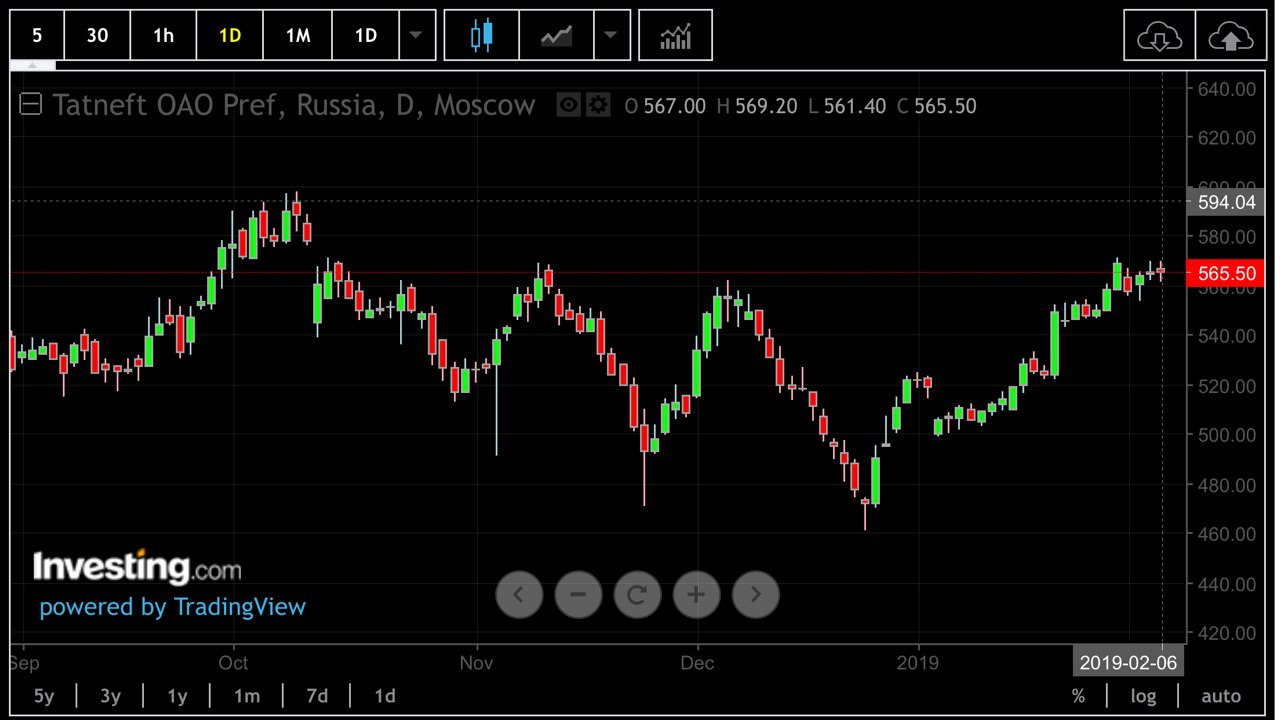The height and width of the screenshot is (720, 1280).
Task: Click the Tatneft OAO Pref symbol title
Action: [293, 105]
